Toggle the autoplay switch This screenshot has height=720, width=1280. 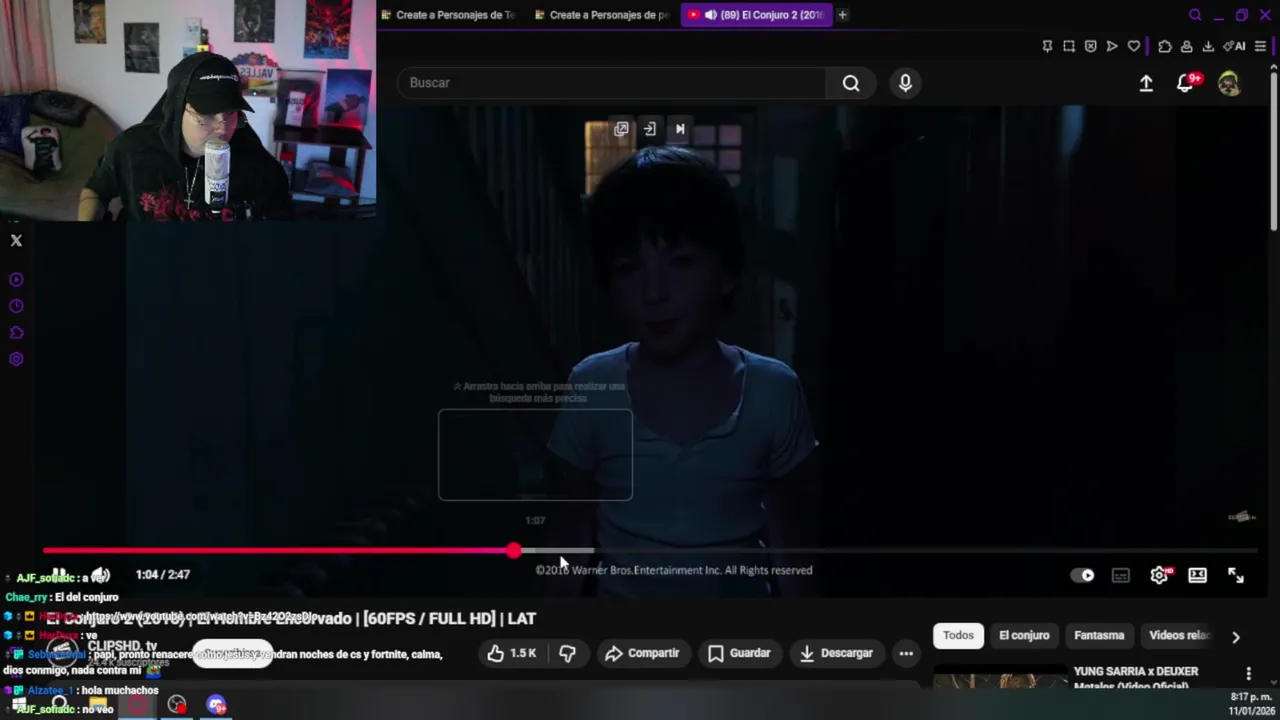1082,575
